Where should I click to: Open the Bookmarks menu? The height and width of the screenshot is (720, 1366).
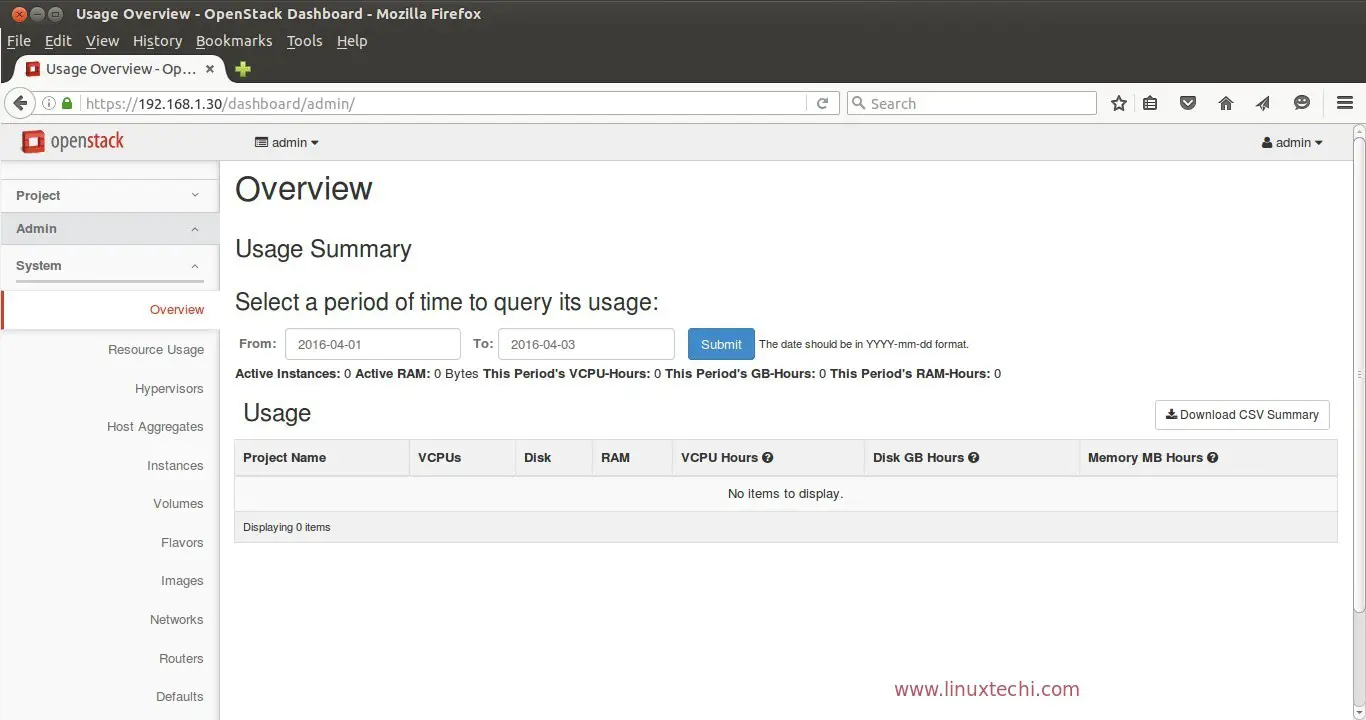[x=234, y=41]
